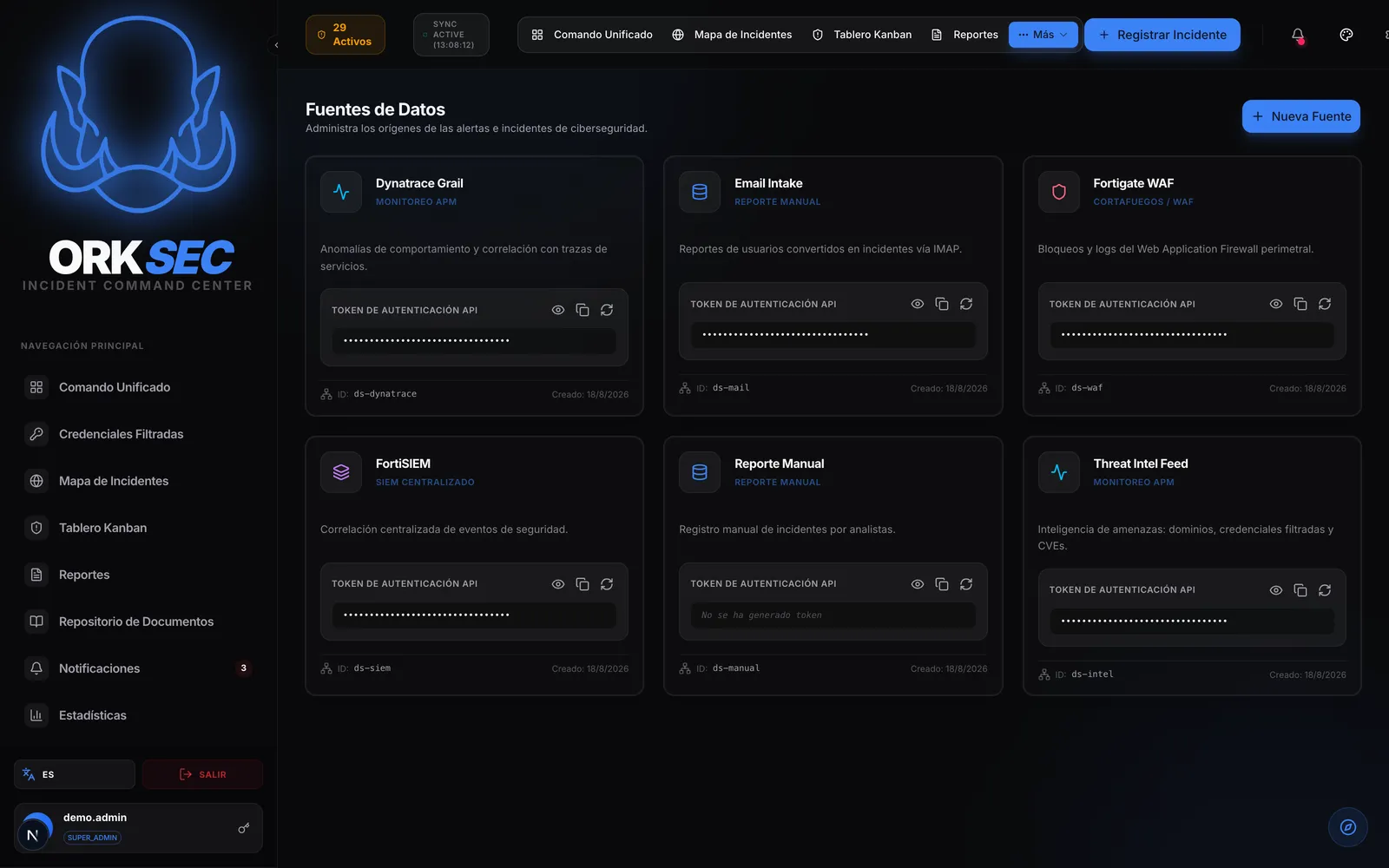Click the ds-intel ID text

click(x=1092, y=674)
